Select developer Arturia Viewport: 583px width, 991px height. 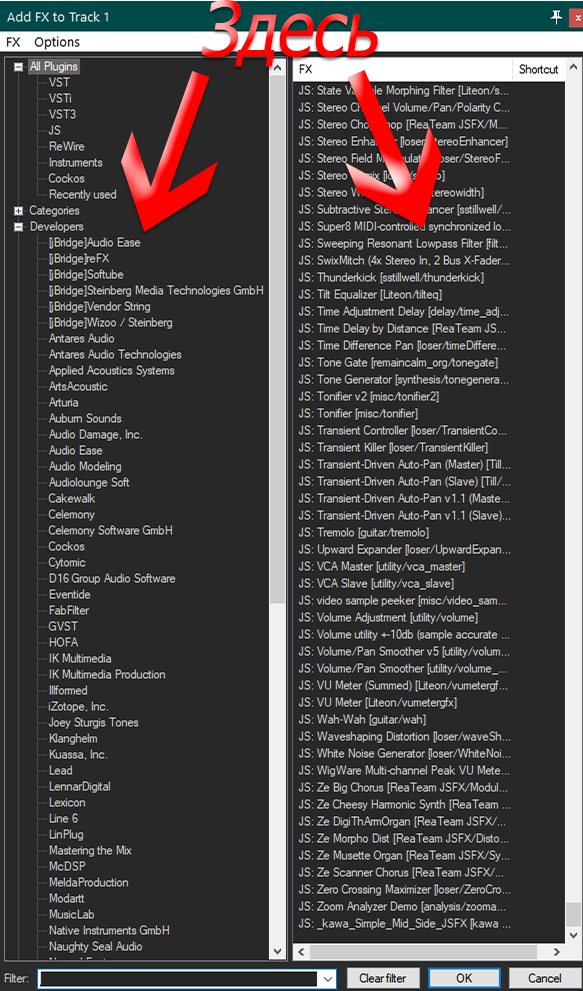tap(63, 402)
